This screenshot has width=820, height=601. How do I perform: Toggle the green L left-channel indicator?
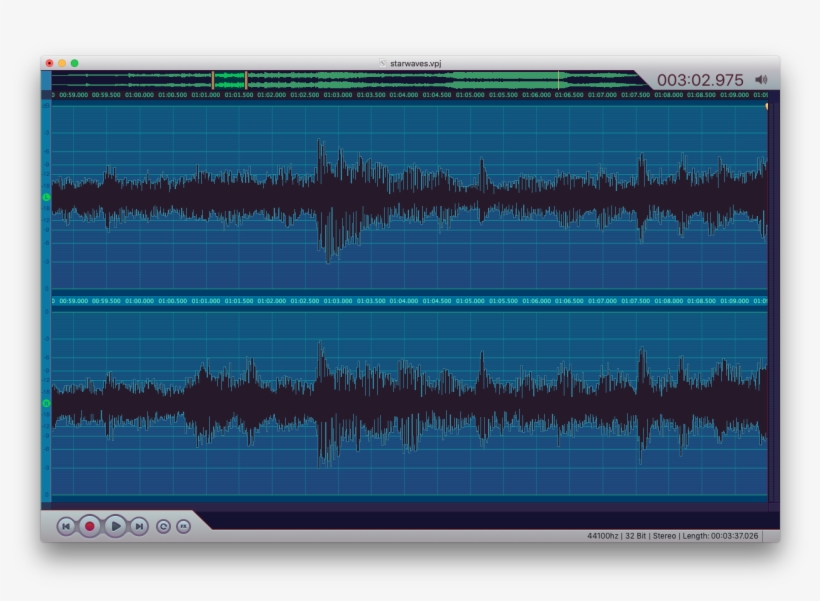(x=46, y=197)
